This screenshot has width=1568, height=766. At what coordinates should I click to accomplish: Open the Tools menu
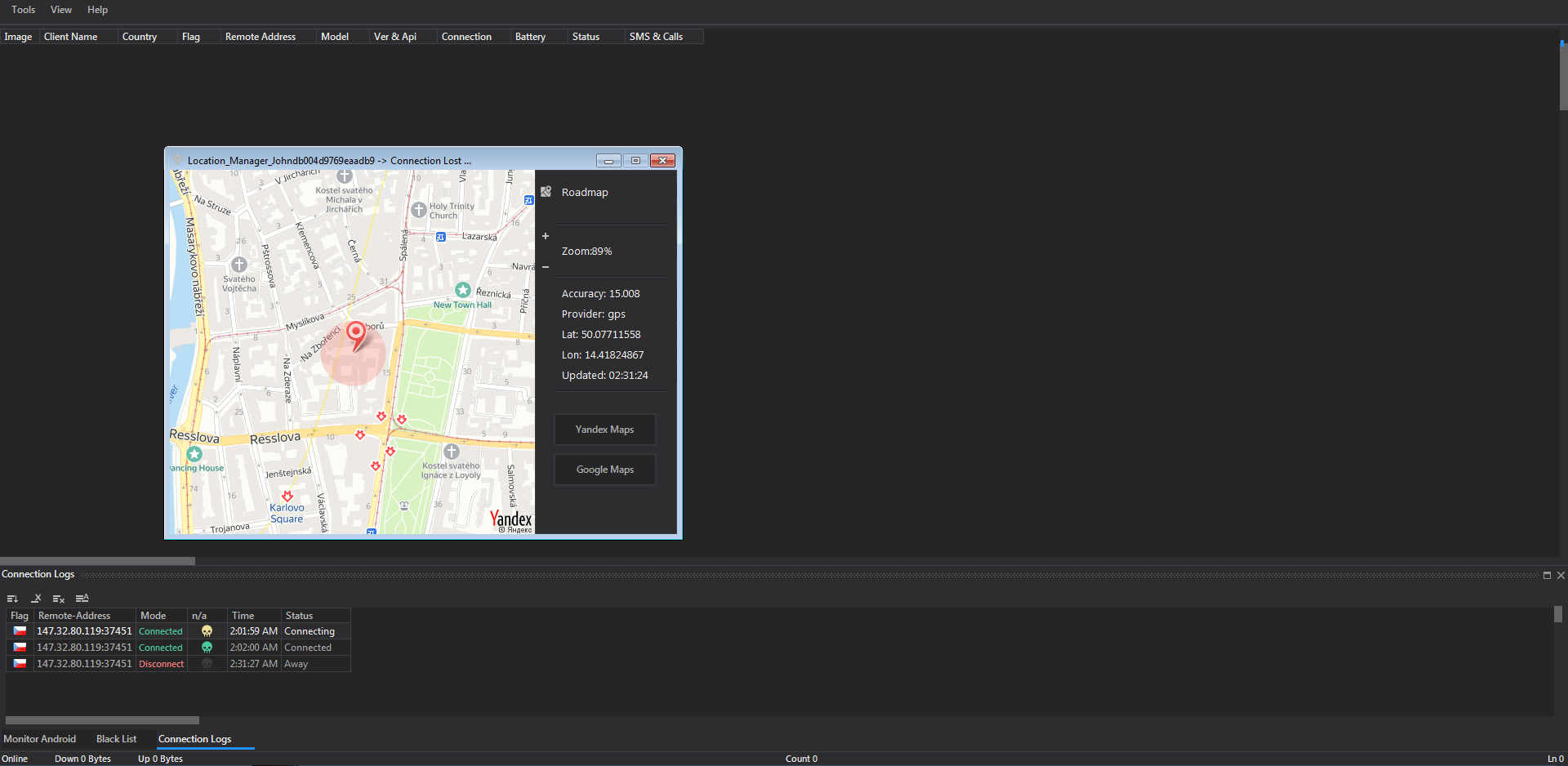point(23,10)
